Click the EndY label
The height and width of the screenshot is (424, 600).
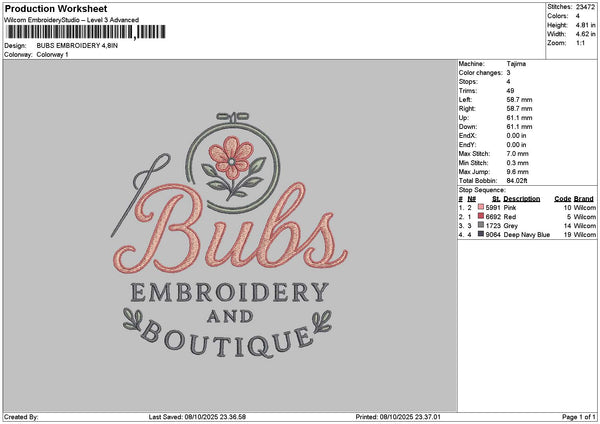(468, 145)
